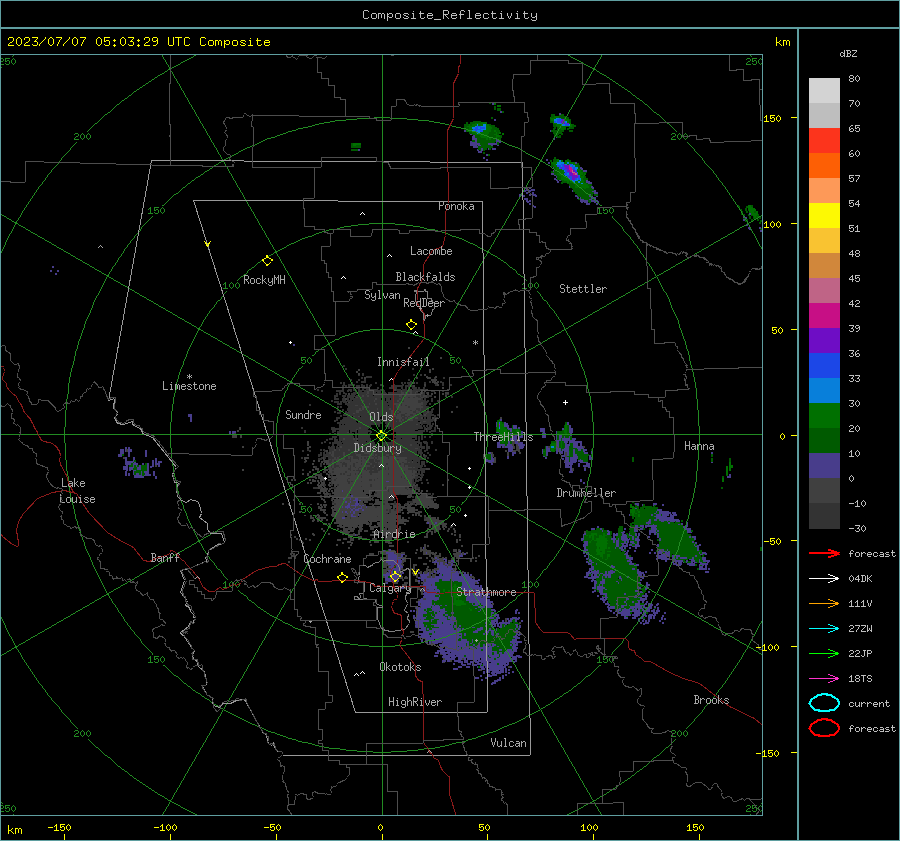900x841 pixels.
Task: Select the magenta 18TS arrow in legend
Action: click(x=824, y=679)
